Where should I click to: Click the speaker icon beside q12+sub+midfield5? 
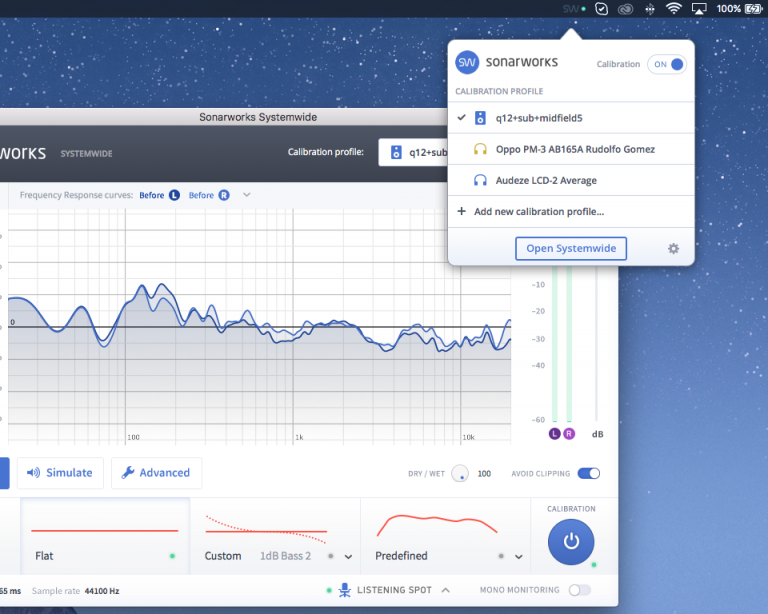pos(480,118)
